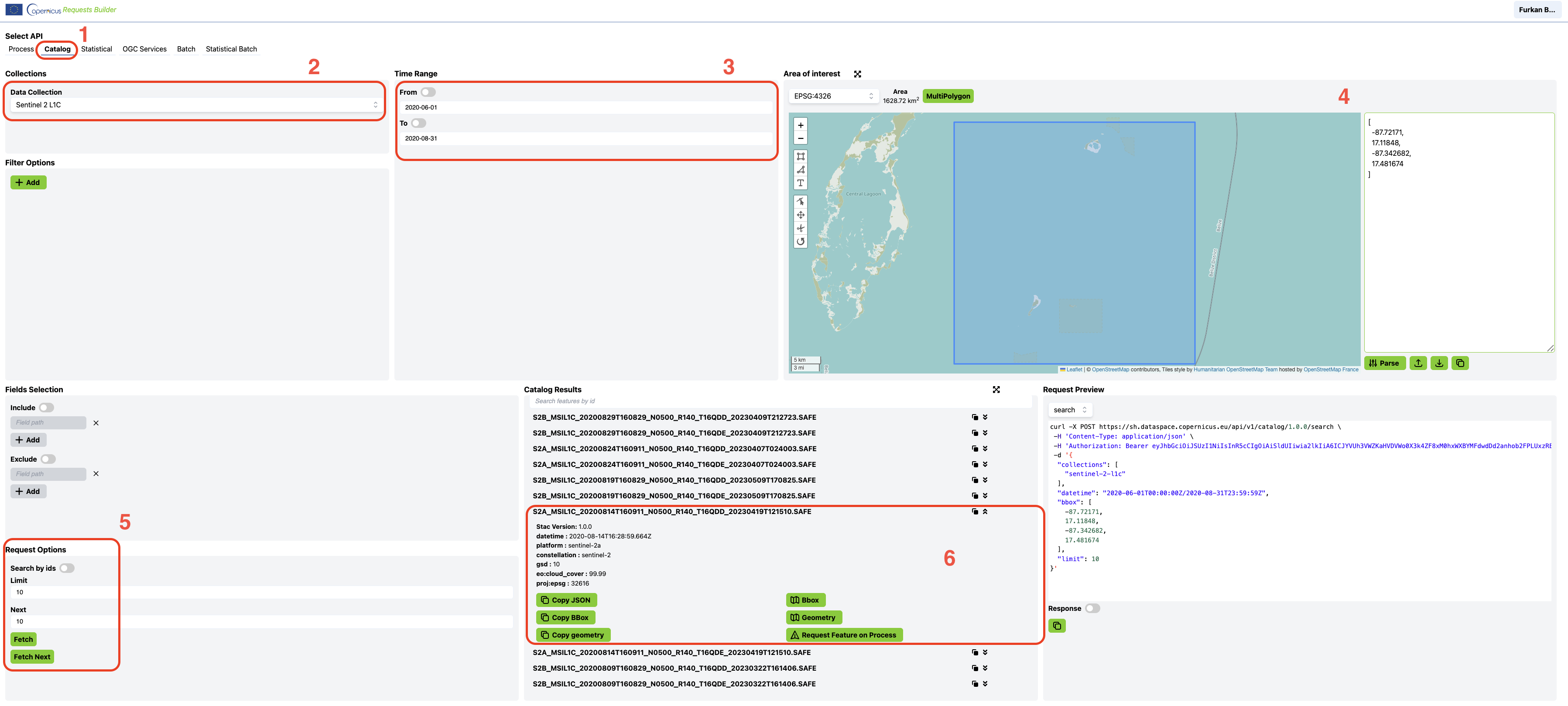Select the draw polygon map tool

(801, 170)
